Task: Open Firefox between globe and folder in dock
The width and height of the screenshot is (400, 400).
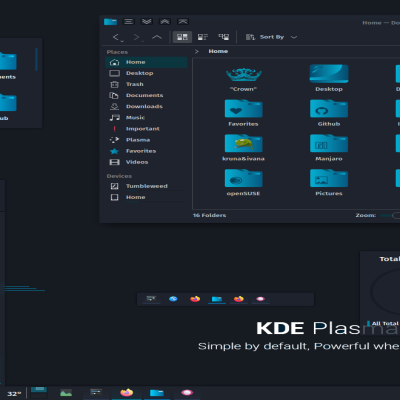Action: [x=195, y=299]
